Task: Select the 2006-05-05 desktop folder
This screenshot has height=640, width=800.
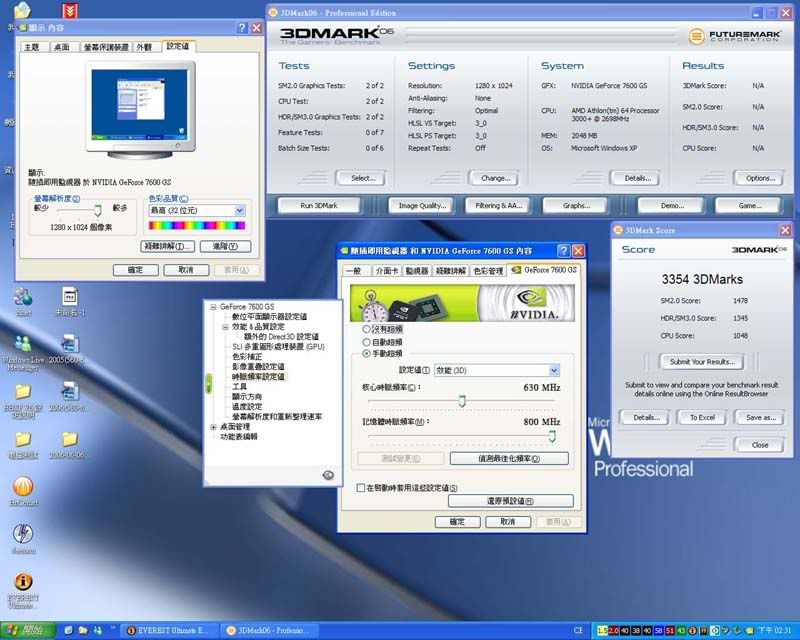Action: pyautogui.click(x=68, y=445)
